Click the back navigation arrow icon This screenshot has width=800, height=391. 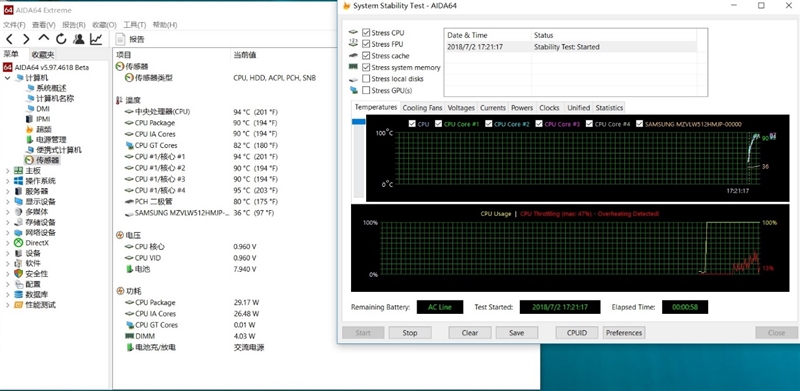pyautogui.click(x=10, y=39)
